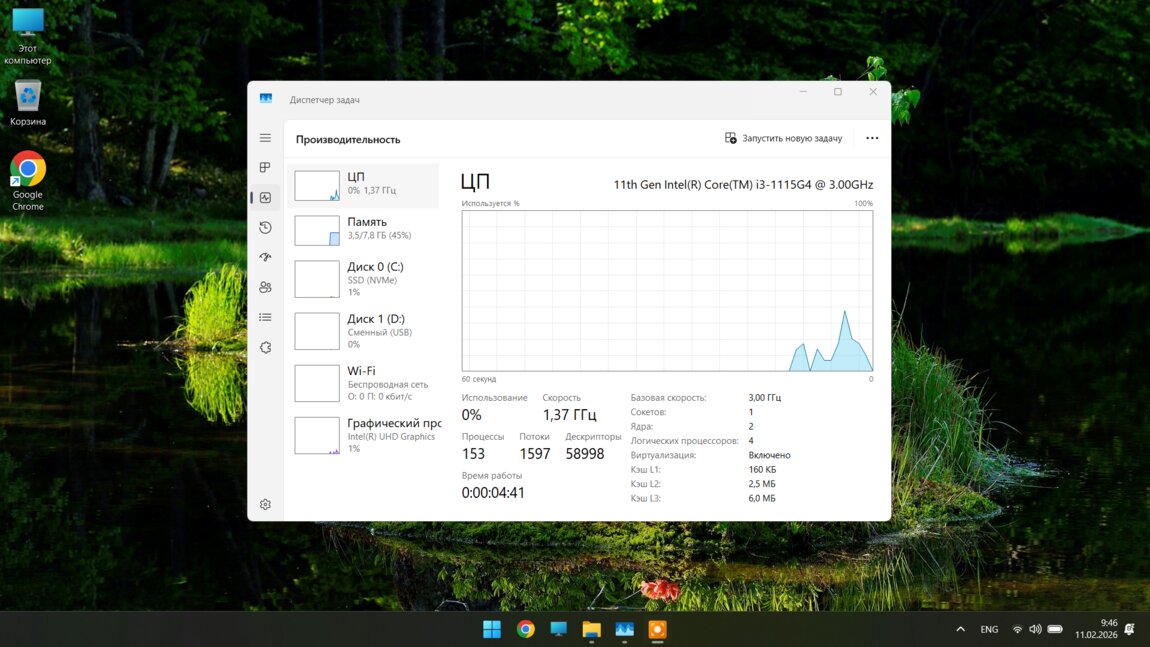The height and width of the screenshot is (647, 1150).
Task: Open the Services page icon
Action: tap(265, 348)
